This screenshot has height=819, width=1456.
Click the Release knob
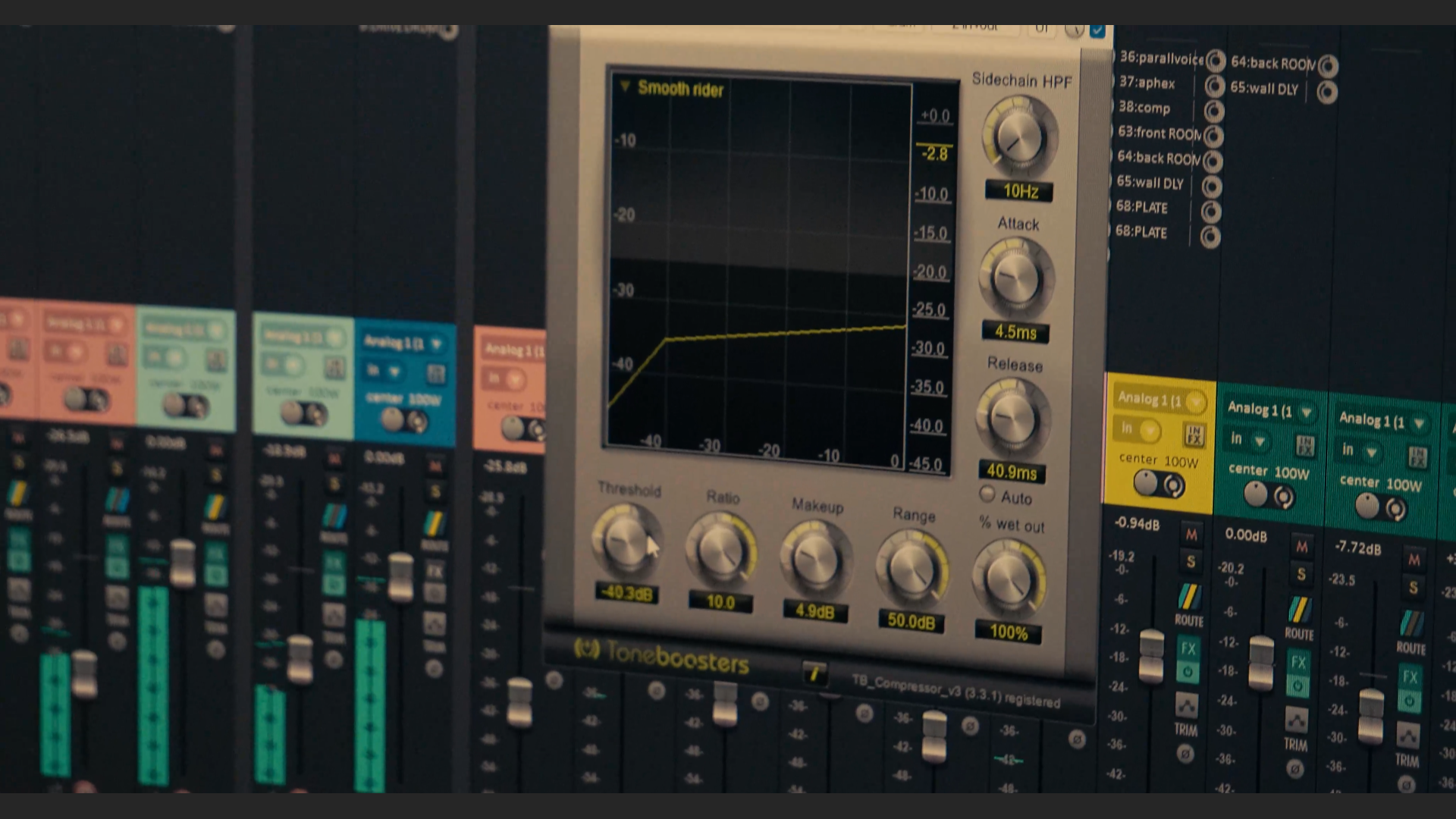coord(1012,418)
